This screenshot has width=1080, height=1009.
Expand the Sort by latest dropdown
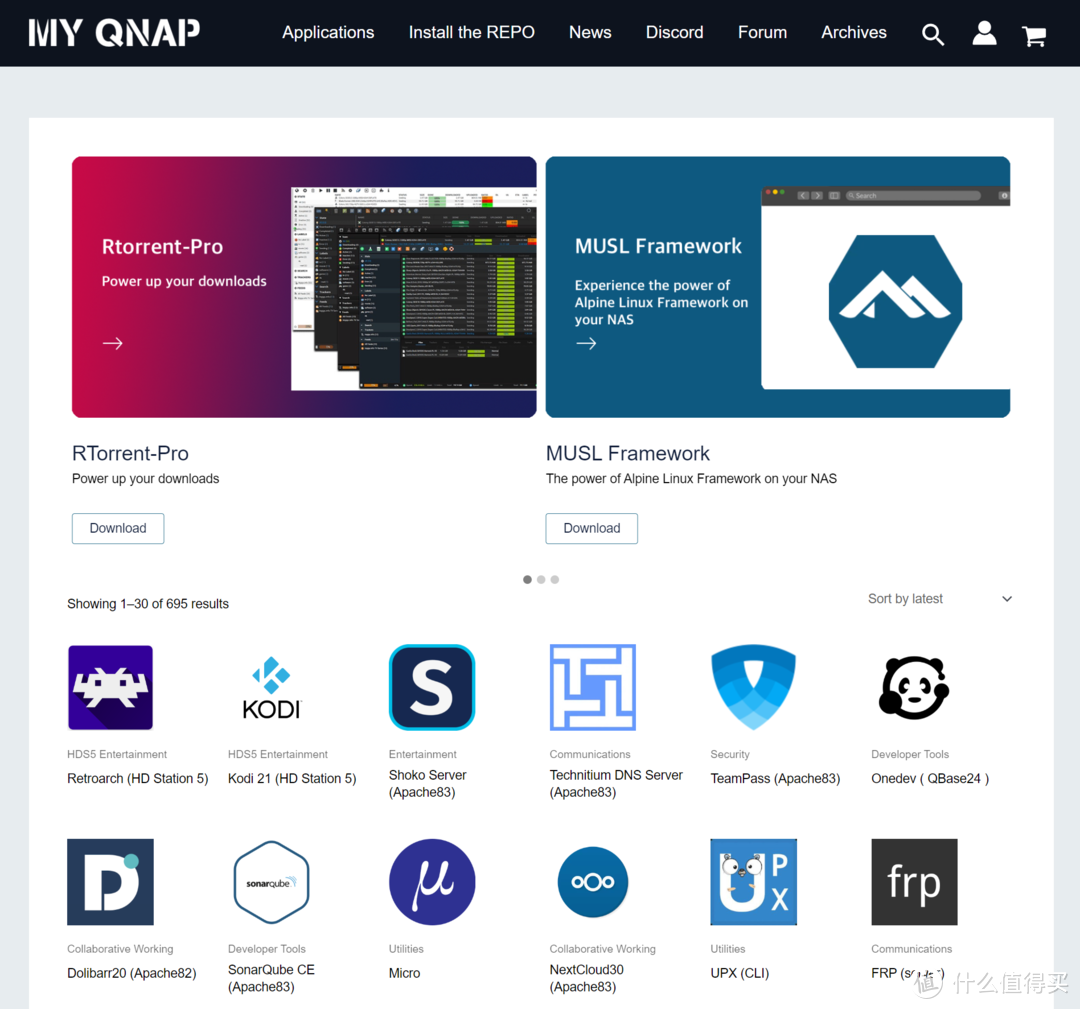(939, 599)
